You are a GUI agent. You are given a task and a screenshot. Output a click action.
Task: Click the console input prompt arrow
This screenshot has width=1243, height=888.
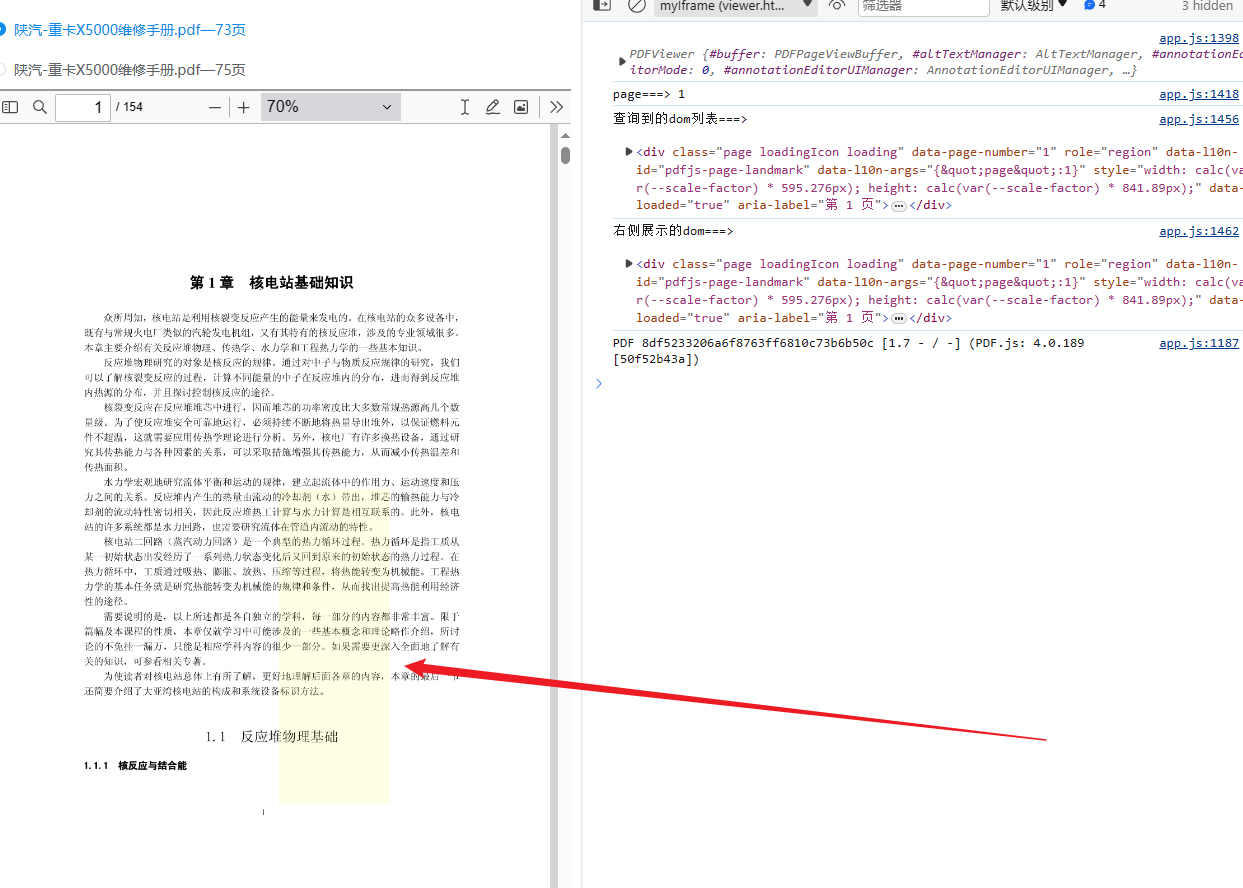pos(599,383)
